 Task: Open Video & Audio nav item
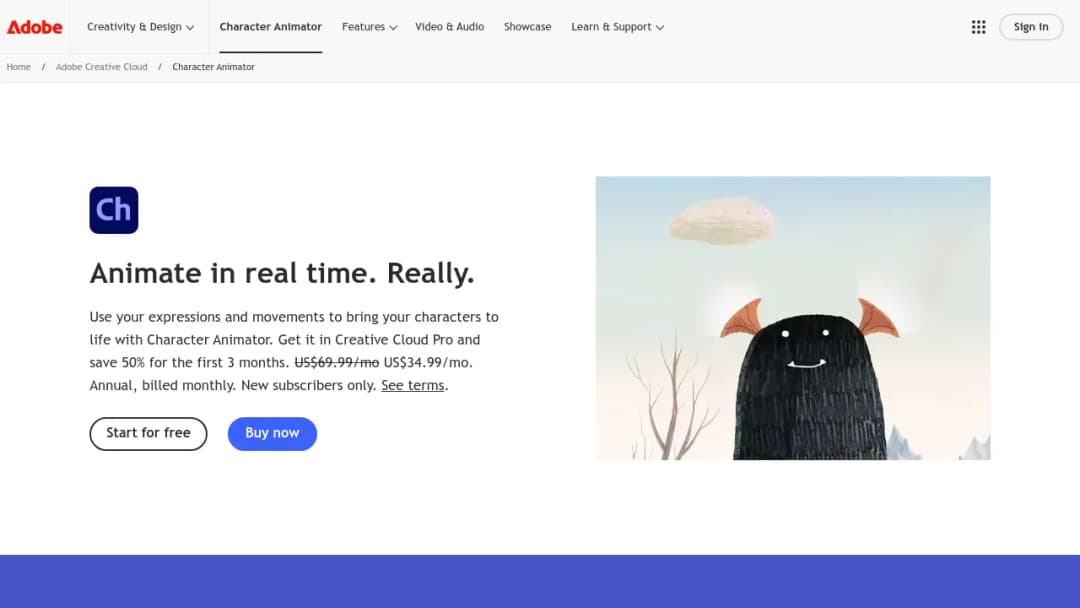[449, 27]
